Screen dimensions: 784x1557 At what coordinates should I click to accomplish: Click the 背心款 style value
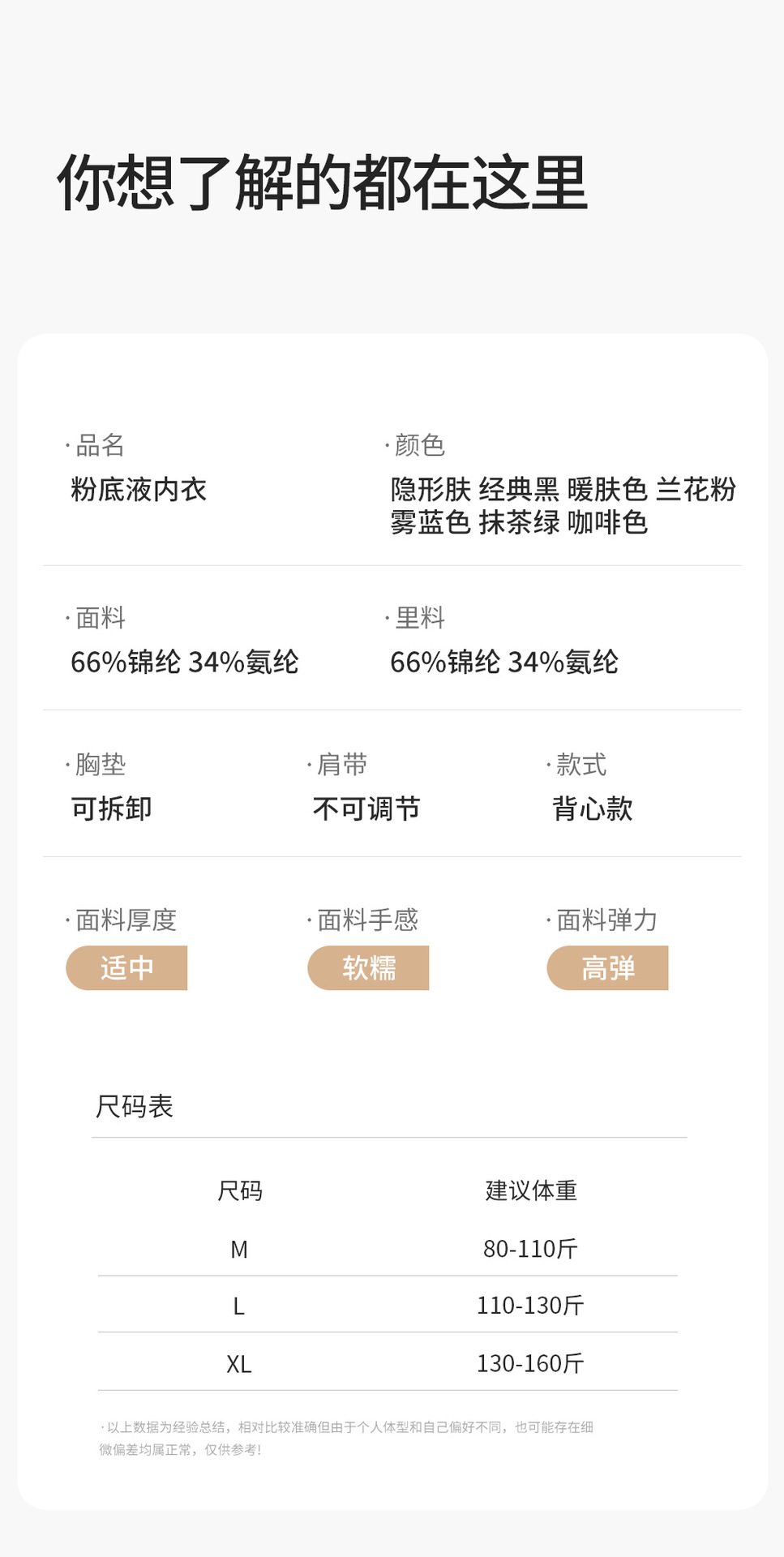593,809
